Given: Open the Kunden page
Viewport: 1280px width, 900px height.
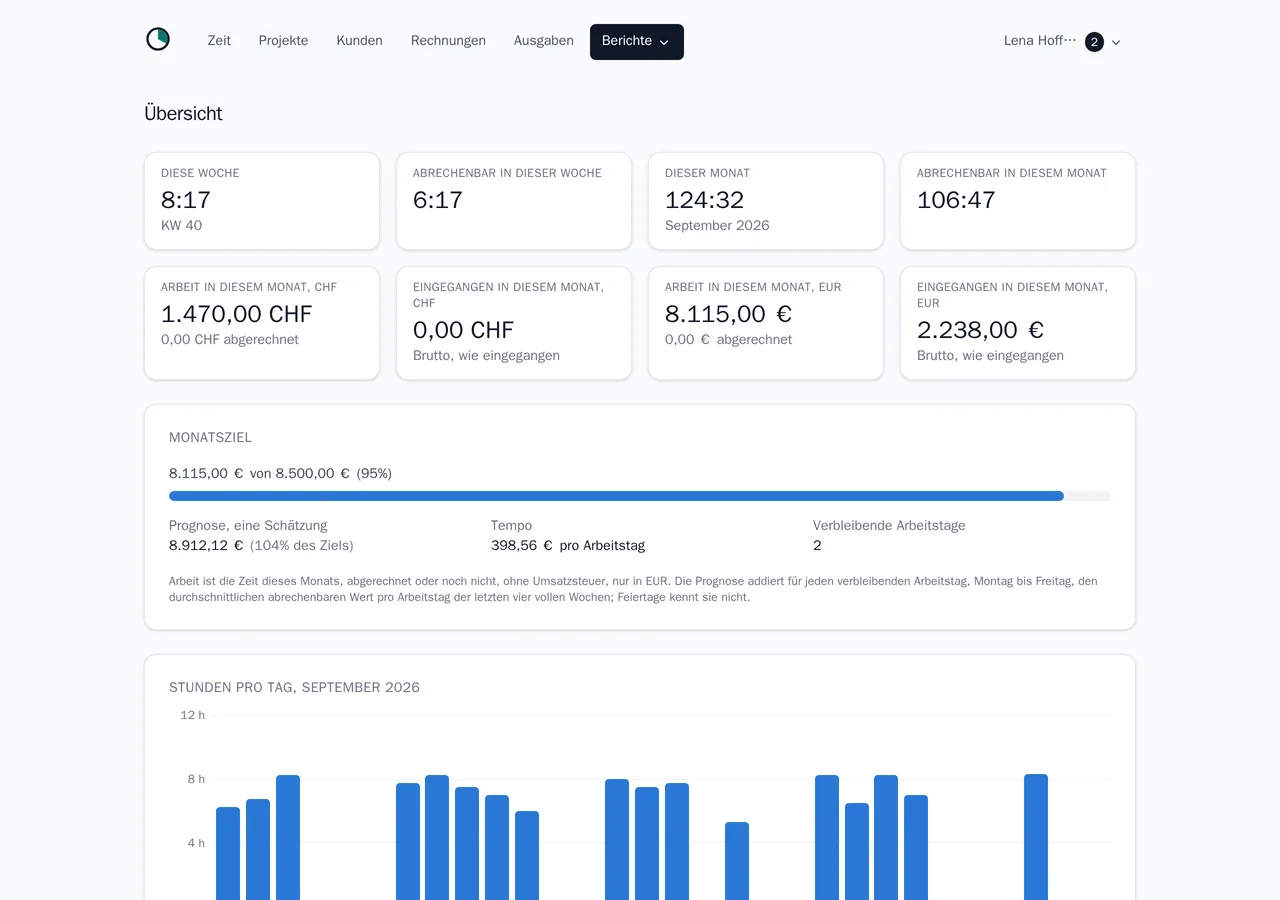Looking at the screenshot, I should tap(359, 41).
